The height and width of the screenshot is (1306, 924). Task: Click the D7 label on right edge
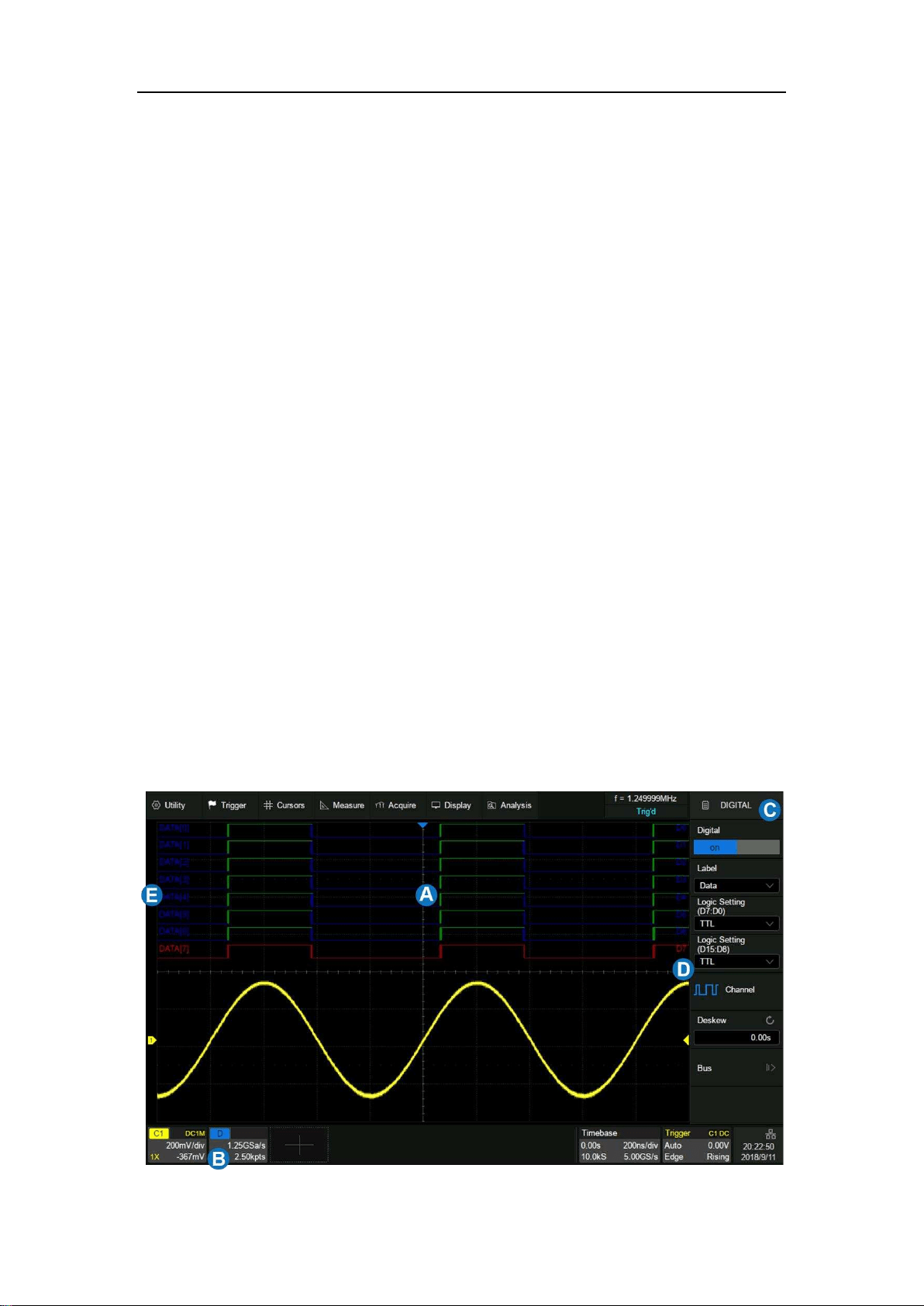(681, 949)
